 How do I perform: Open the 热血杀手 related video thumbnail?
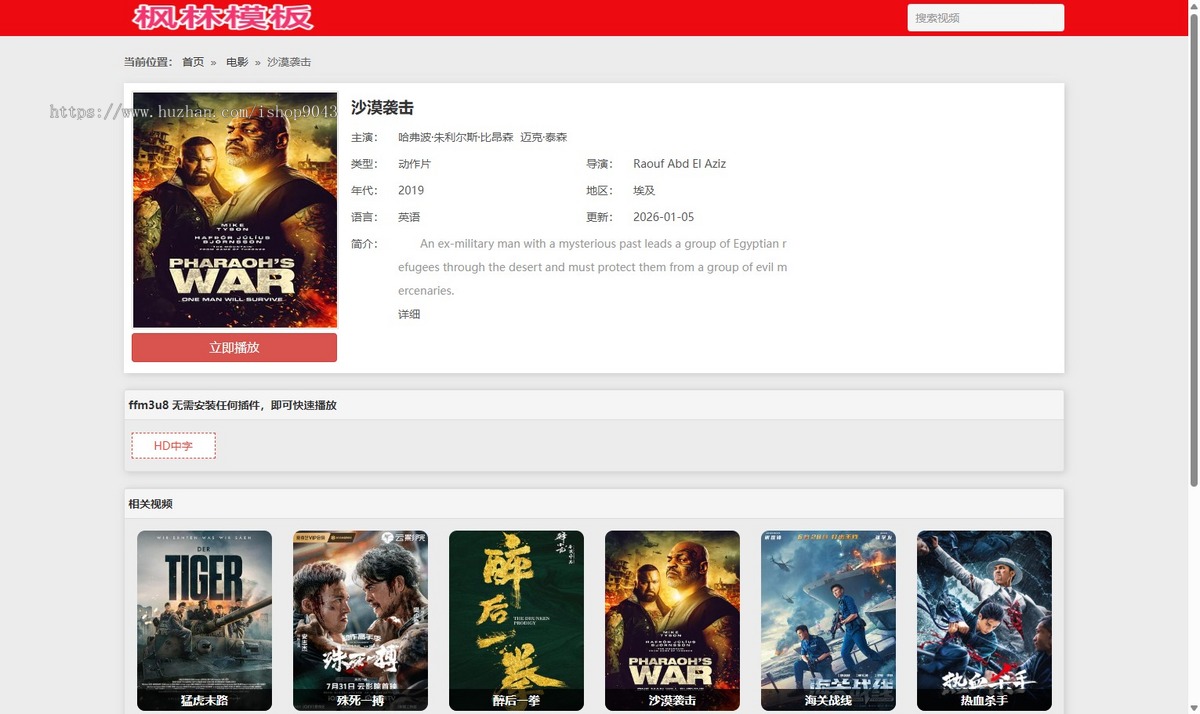click(984, 620)
